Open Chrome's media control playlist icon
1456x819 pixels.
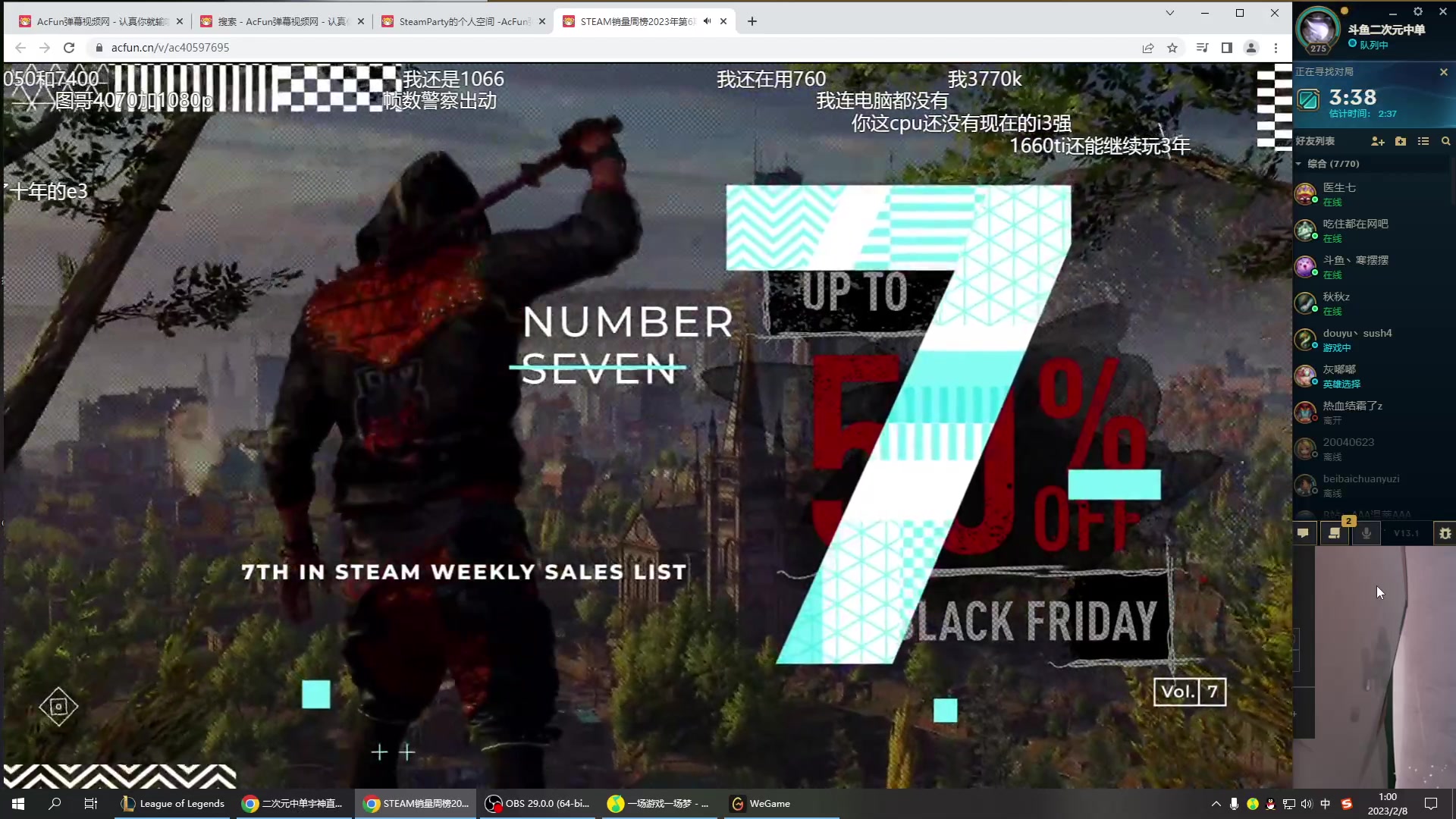[x=1202, y=48]
